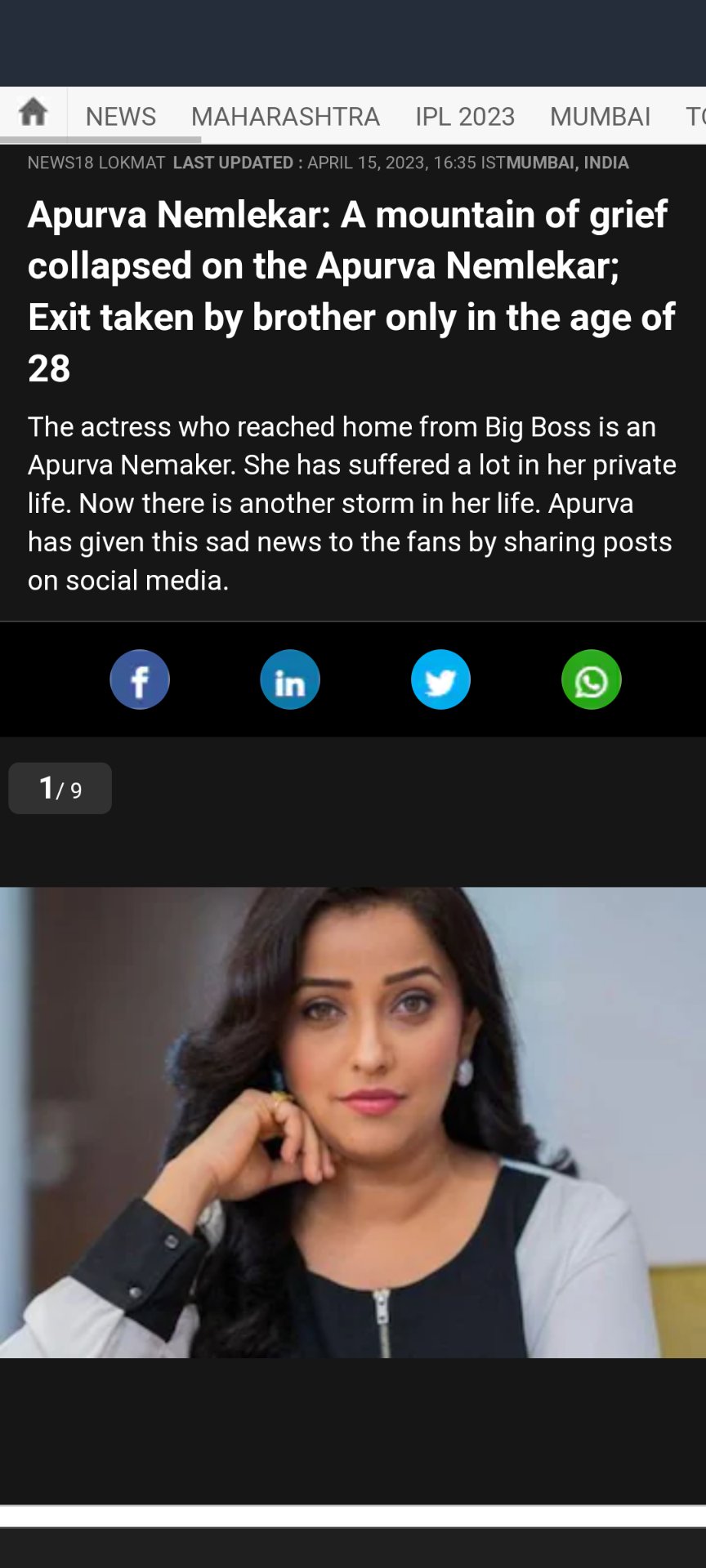The width and height of the screenshot is (706, 1568).
Task: Share article via WhatsApp
Action: coord(592,679)
